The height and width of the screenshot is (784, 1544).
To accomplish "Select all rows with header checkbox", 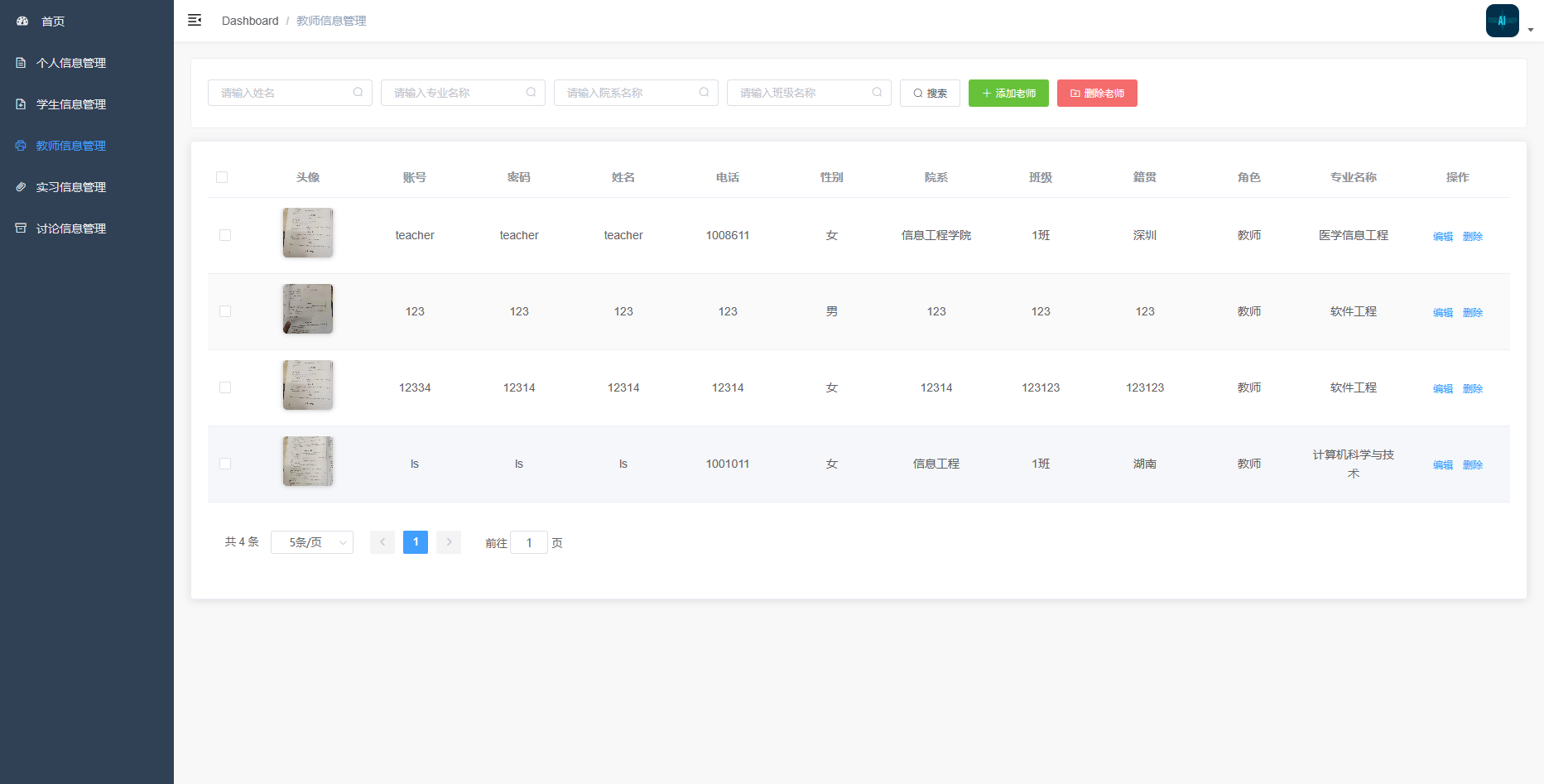I will coord(222,177).
